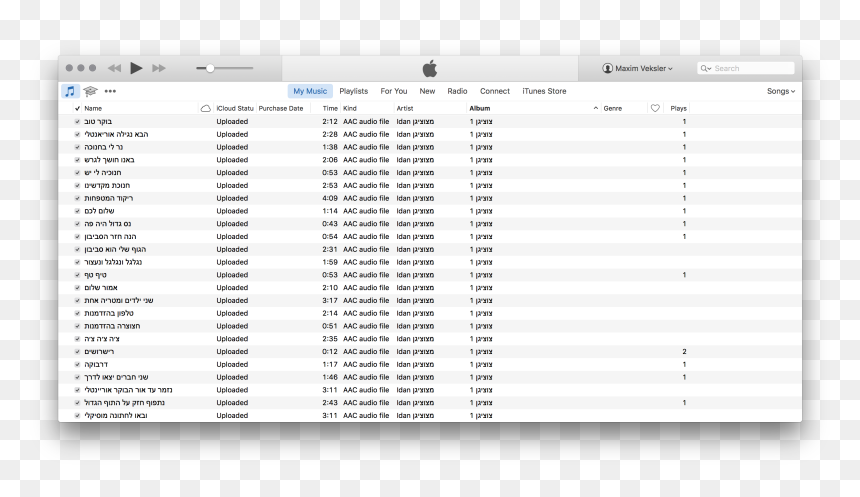Sort by the Time column header
The image size is (860, 497).
click(330, 109)
